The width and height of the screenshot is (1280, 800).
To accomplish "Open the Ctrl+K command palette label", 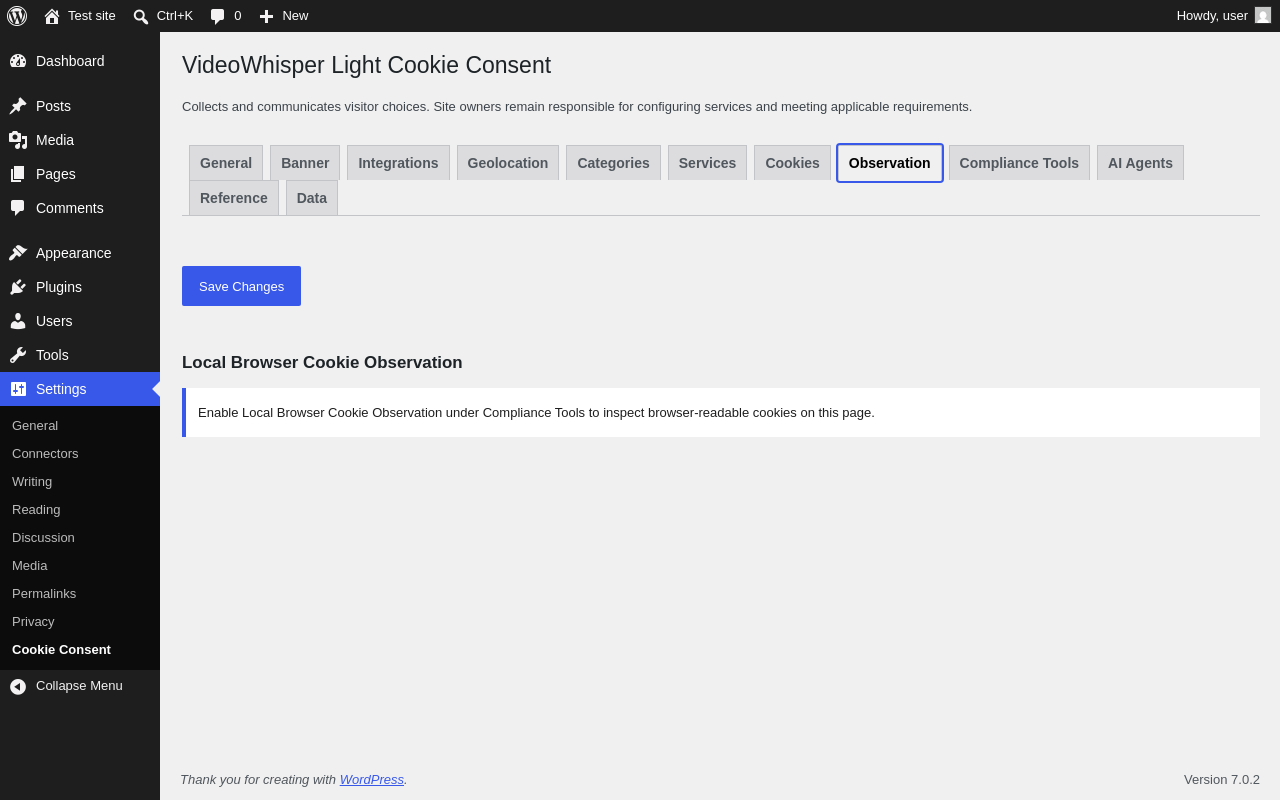I will tap(175, 15).
